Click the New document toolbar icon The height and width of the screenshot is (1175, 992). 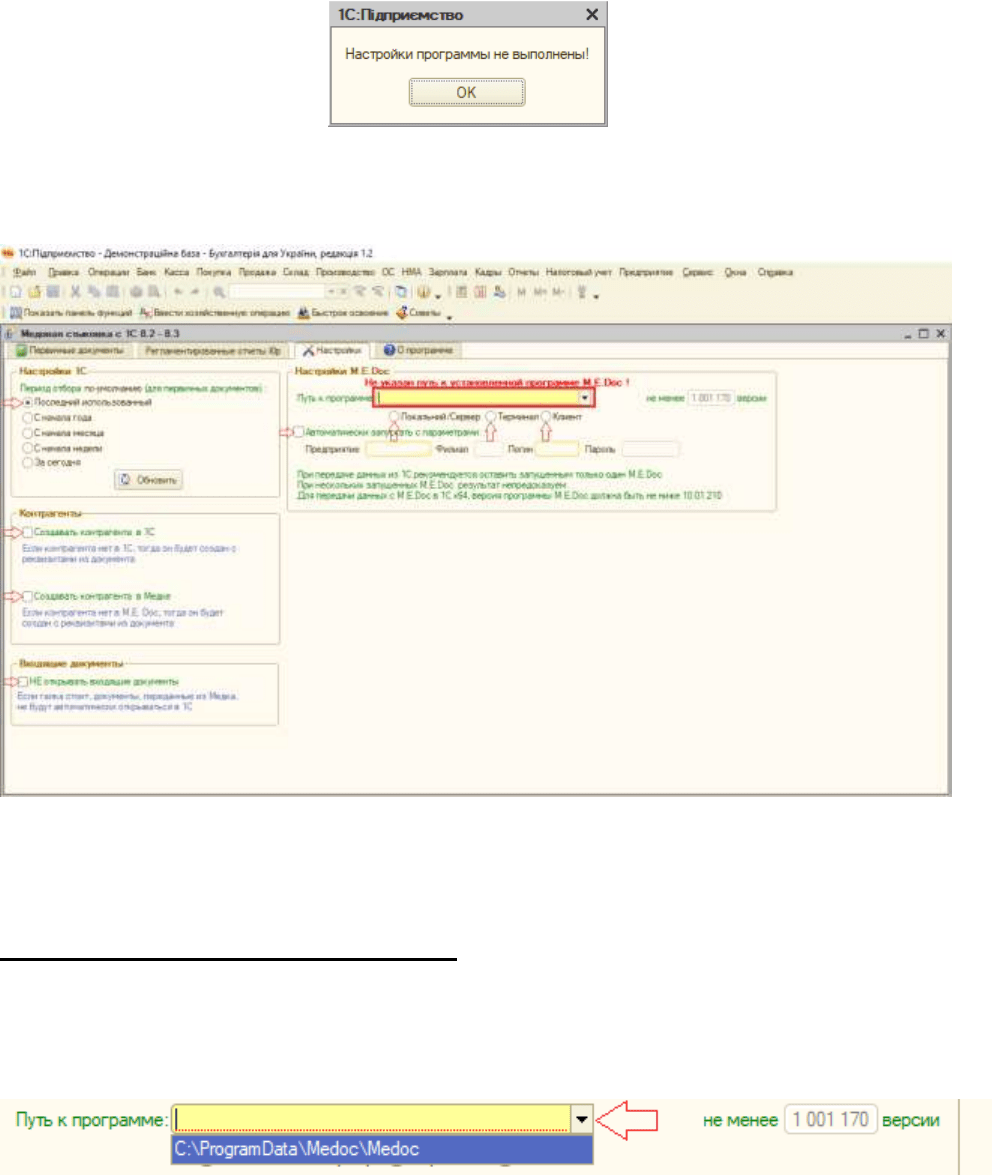tap(16, 292)
